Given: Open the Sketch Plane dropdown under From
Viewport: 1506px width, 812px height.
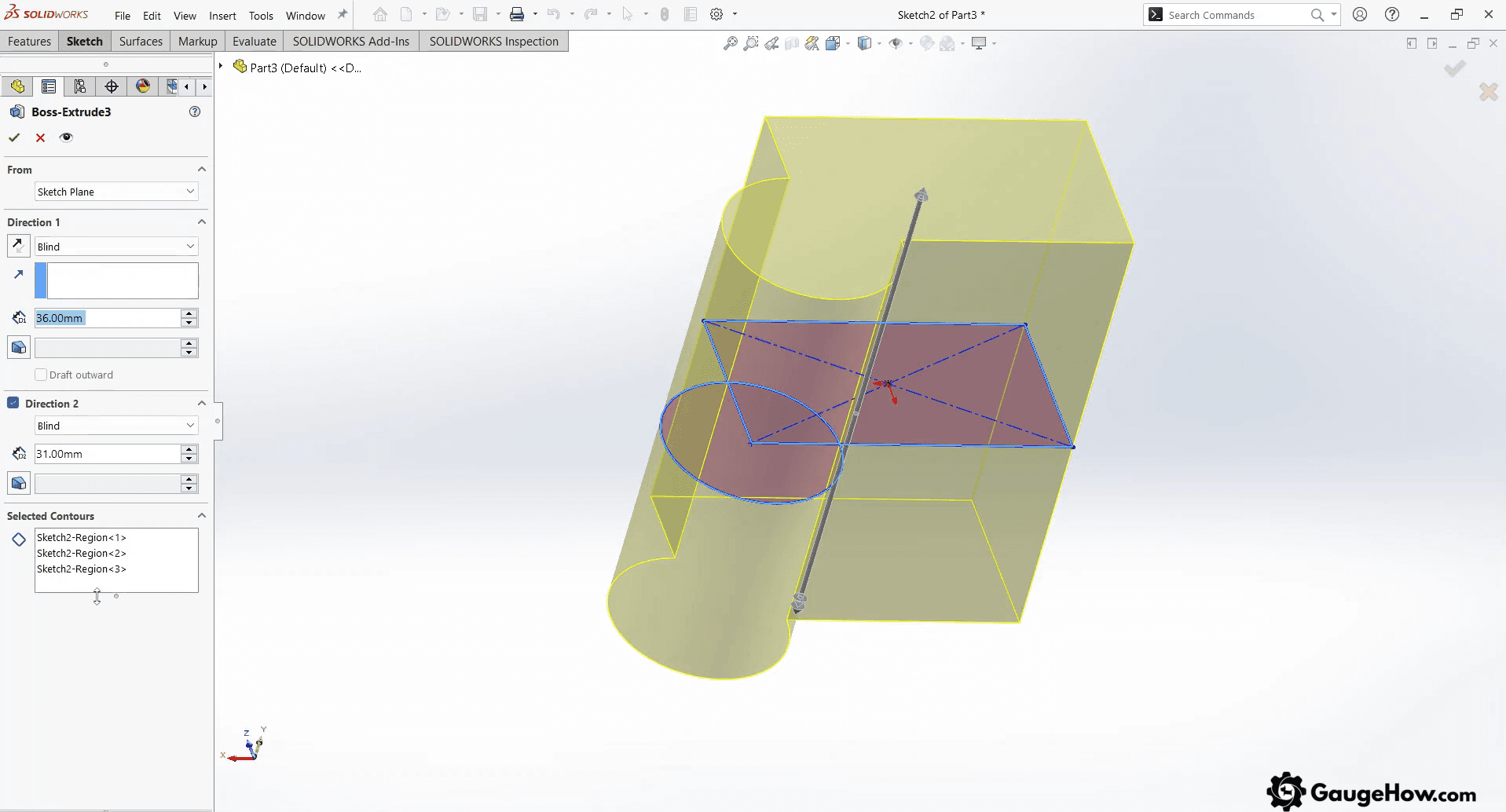Looking at the screenshot, I should click(115, 191).
